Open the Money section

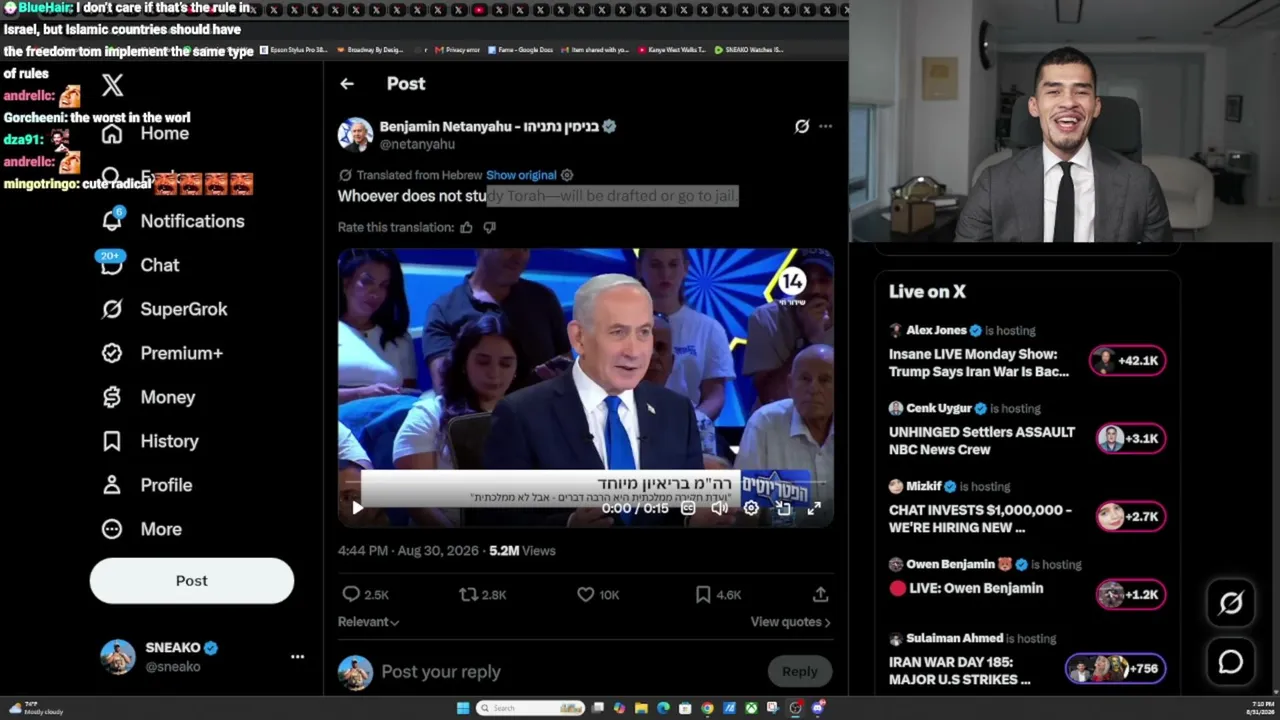(149, 397)
